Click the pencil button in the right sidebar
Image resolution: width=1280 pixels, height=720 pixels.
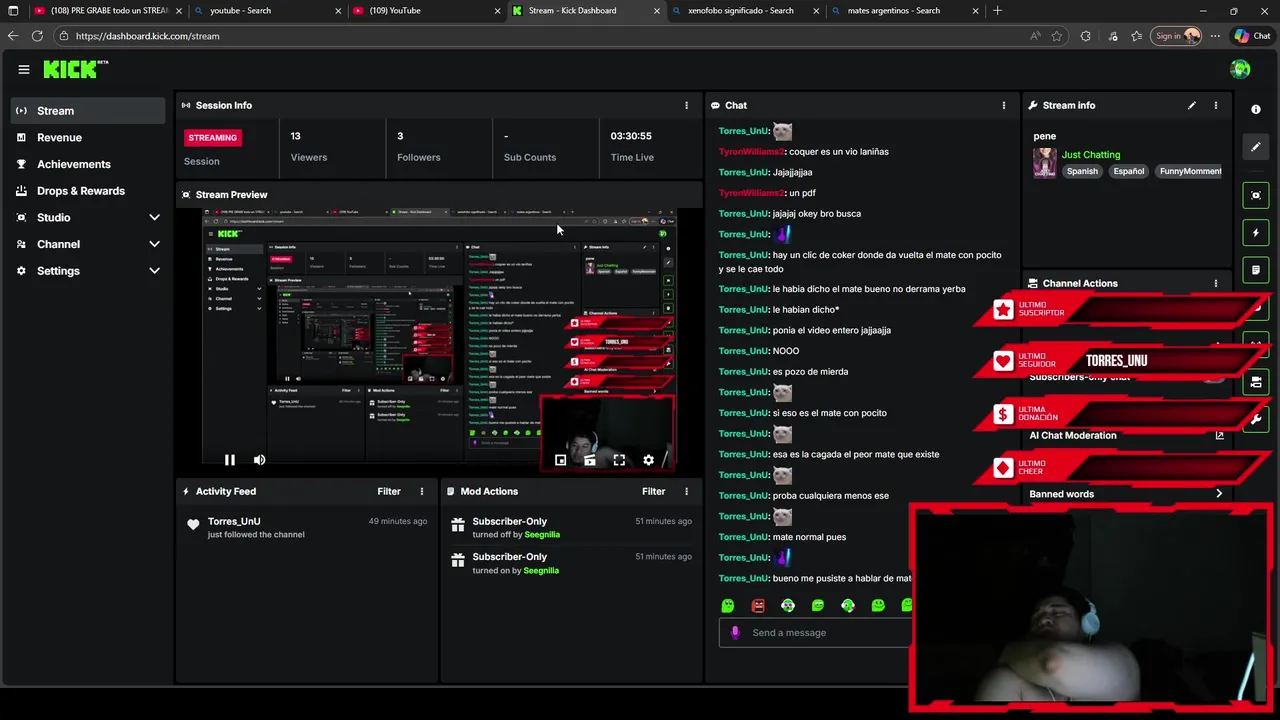coord(1256,147)
